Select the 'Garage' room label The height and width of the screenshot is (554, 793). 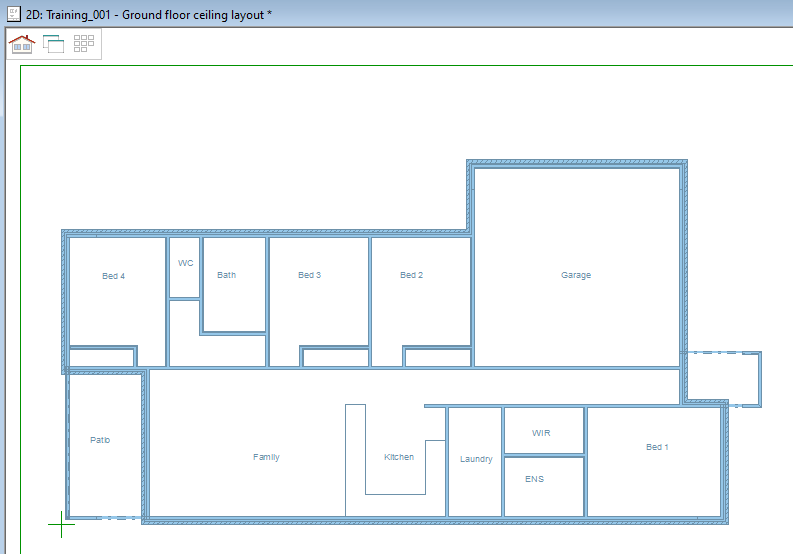tap(576, 275)
